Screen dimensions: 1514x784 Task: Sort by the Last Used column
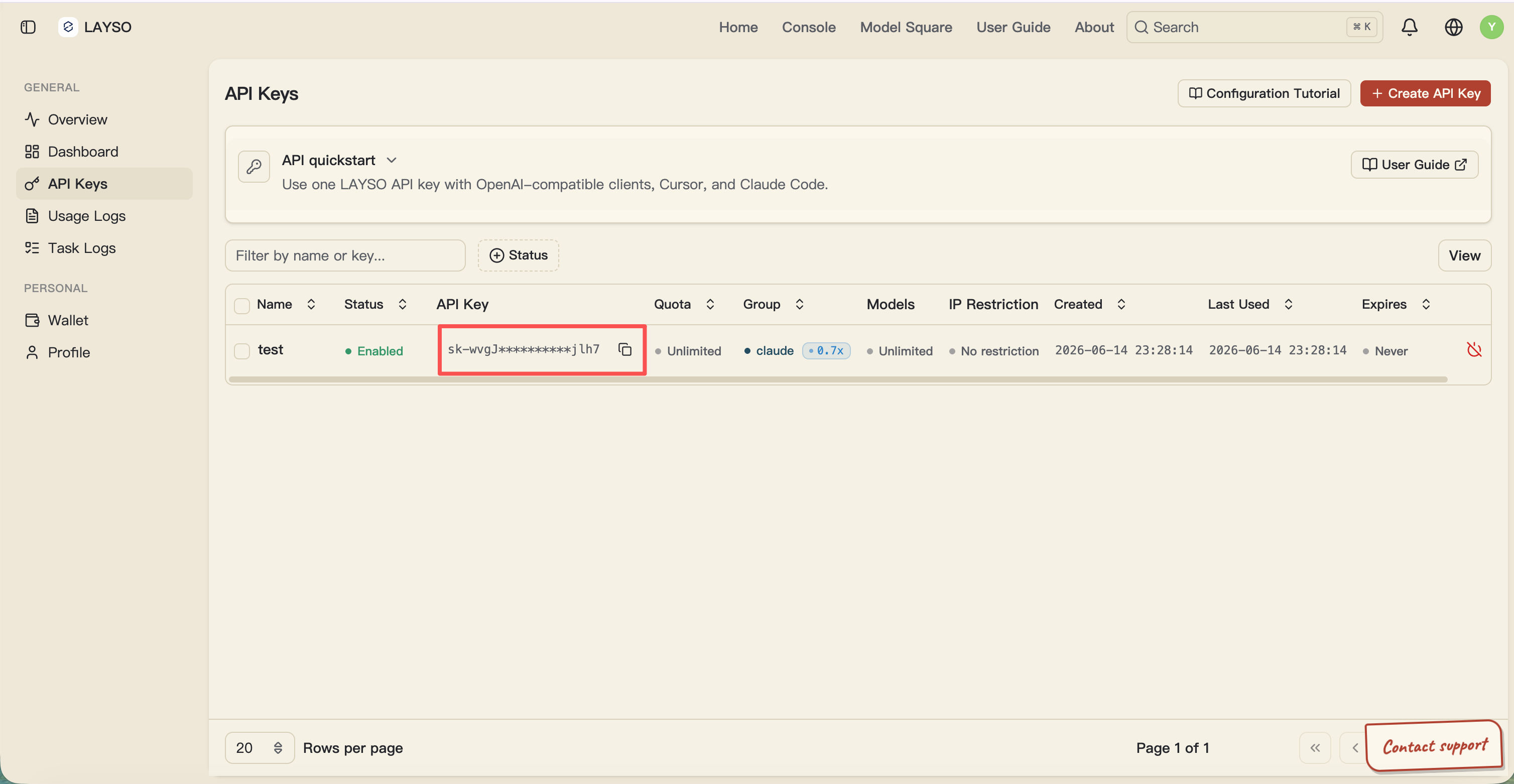click(1250, 304)
